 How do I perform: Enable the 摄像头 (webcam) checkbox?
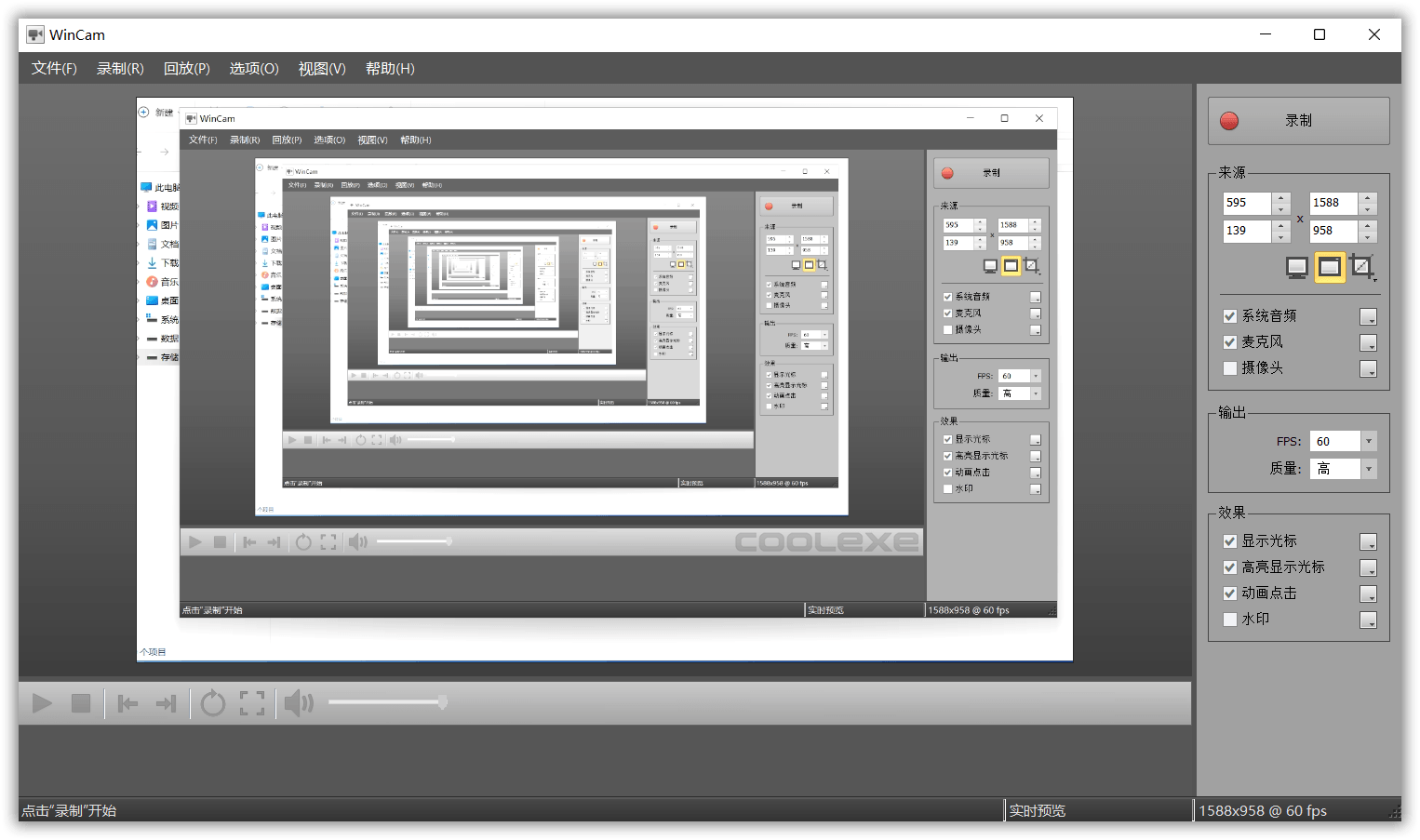1230,368
